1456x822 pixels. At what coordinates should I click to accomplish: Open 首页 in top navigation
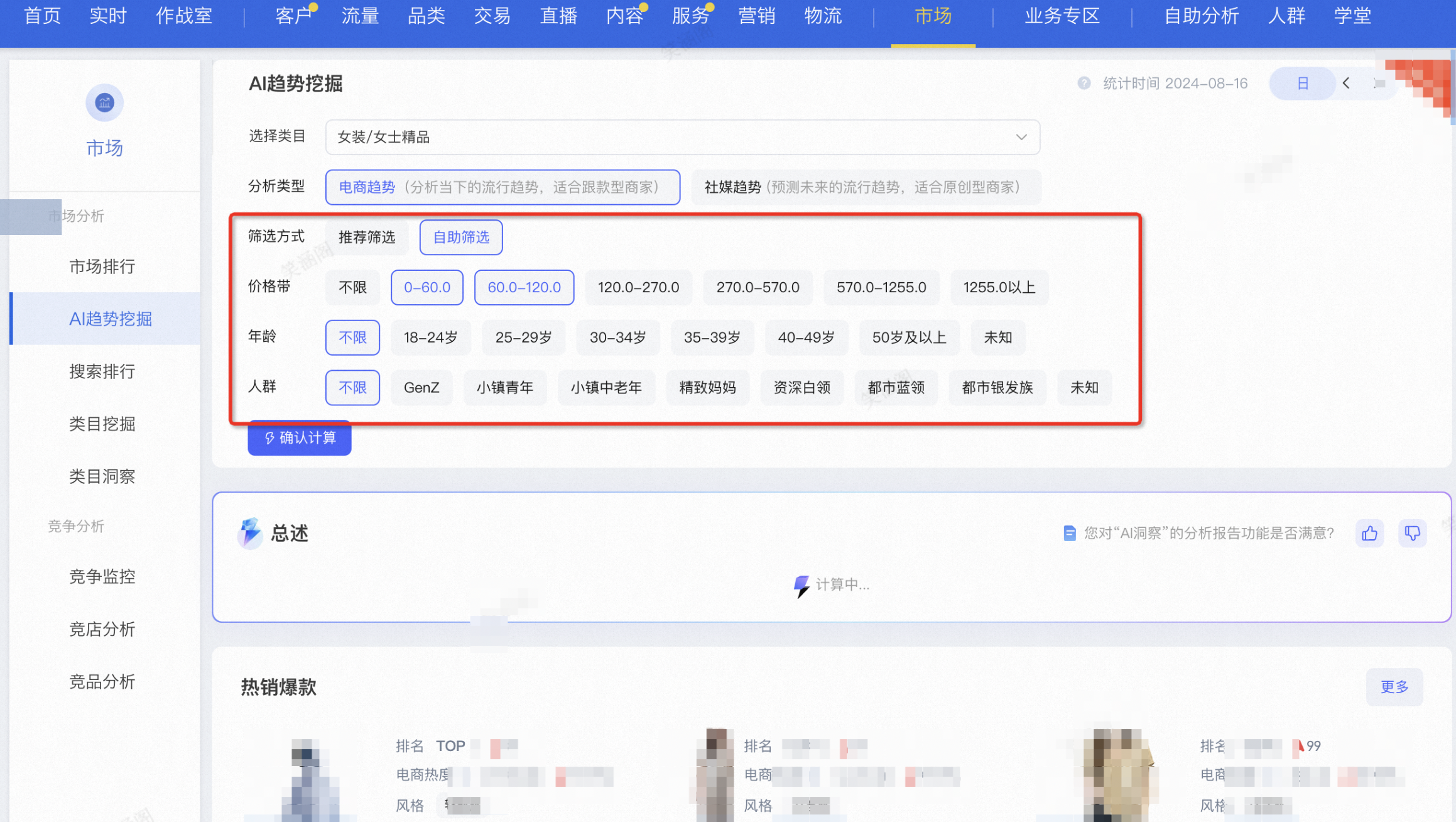(42, 16)
